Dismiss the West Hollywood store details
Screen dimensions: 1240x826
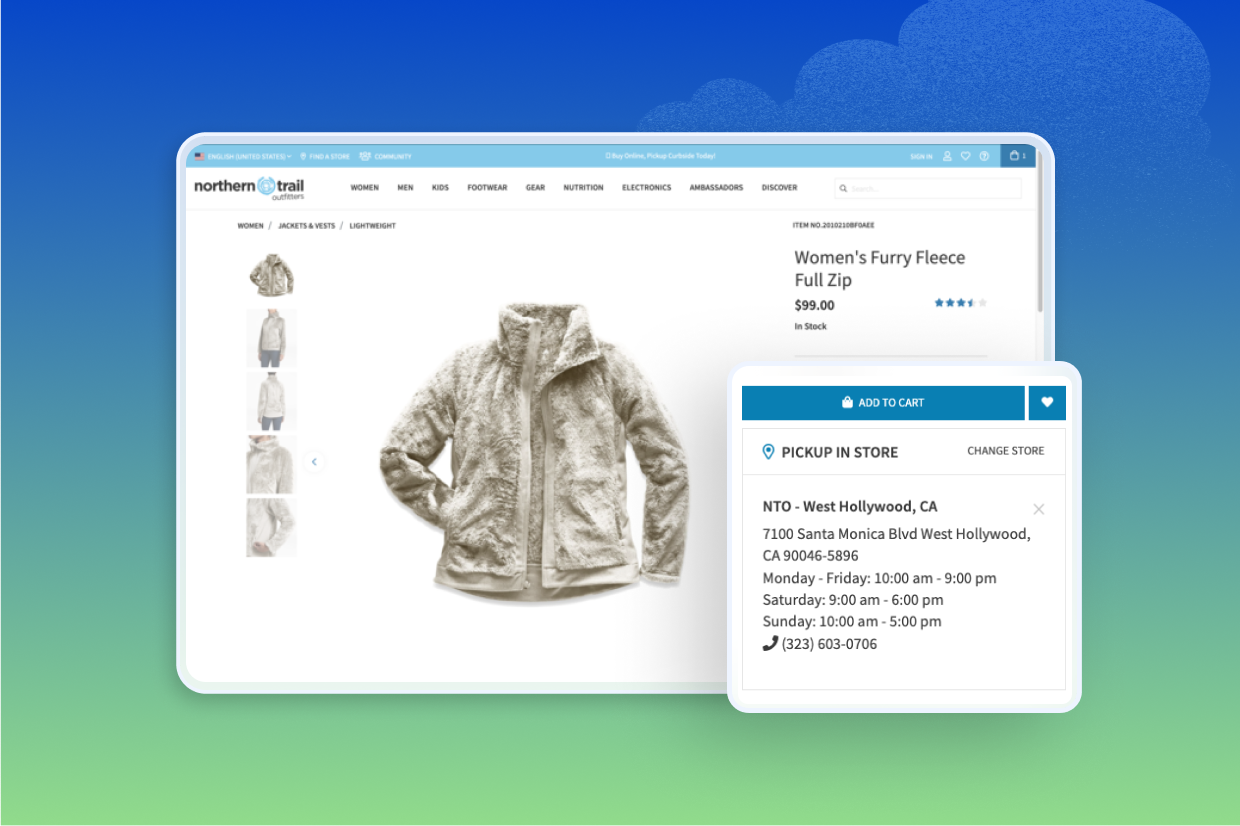(x=1038, y=509)
